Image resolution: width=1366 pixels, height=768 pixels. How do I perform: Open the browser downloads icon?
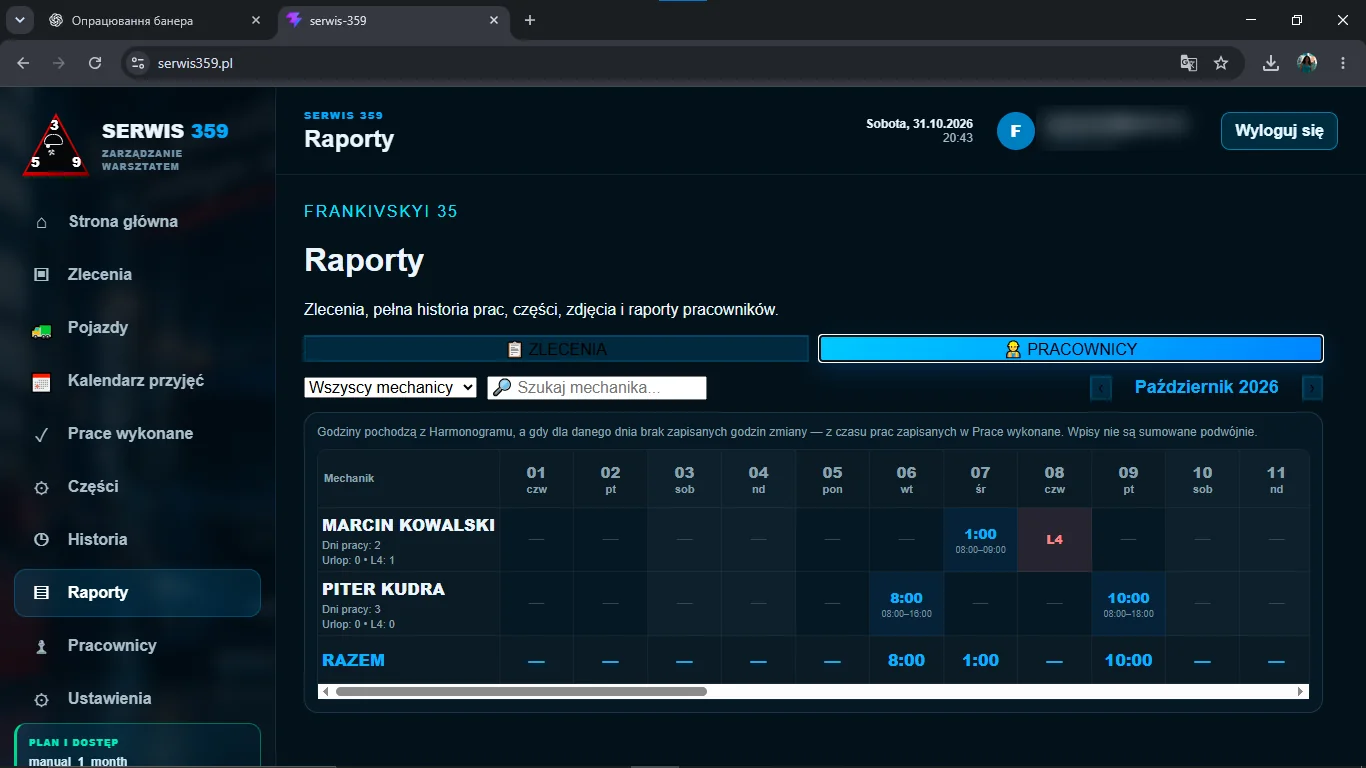pyautogui.click(x=1271, y=63)
